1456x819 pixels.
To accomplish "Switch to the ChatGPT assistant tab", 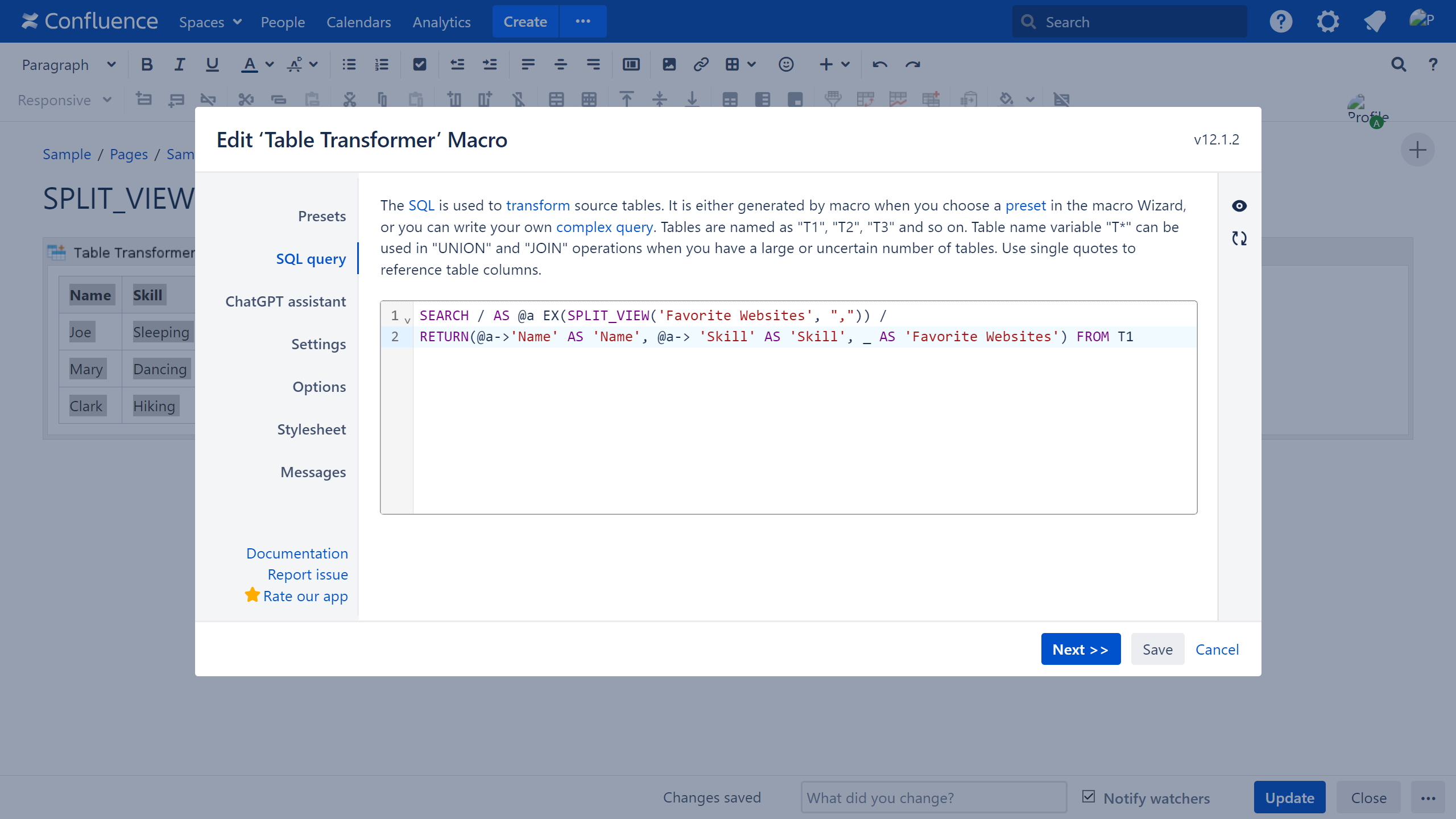I will 285,301.
